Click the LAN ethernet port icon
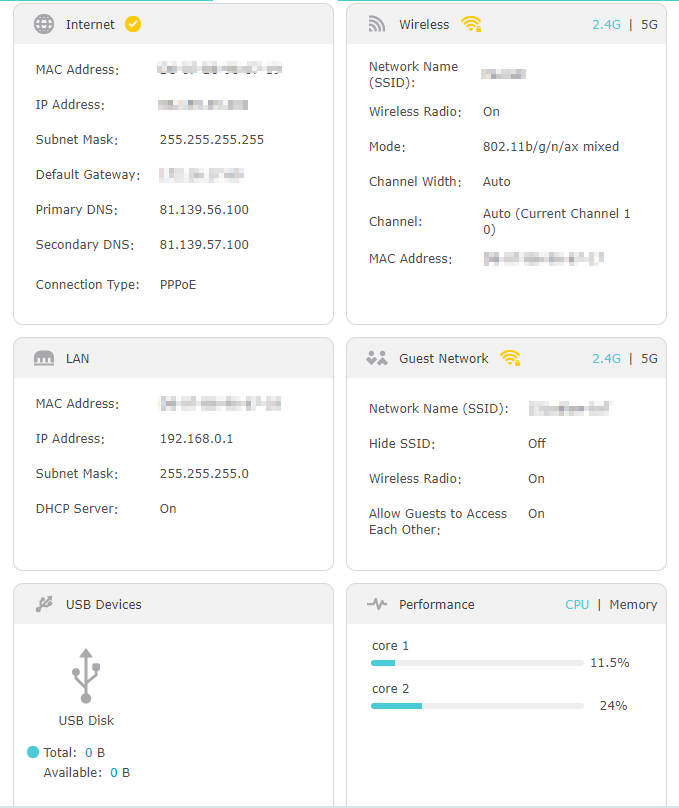Image resolution: width=679 pixels, height=808 pixels. (x=44, y=358)
